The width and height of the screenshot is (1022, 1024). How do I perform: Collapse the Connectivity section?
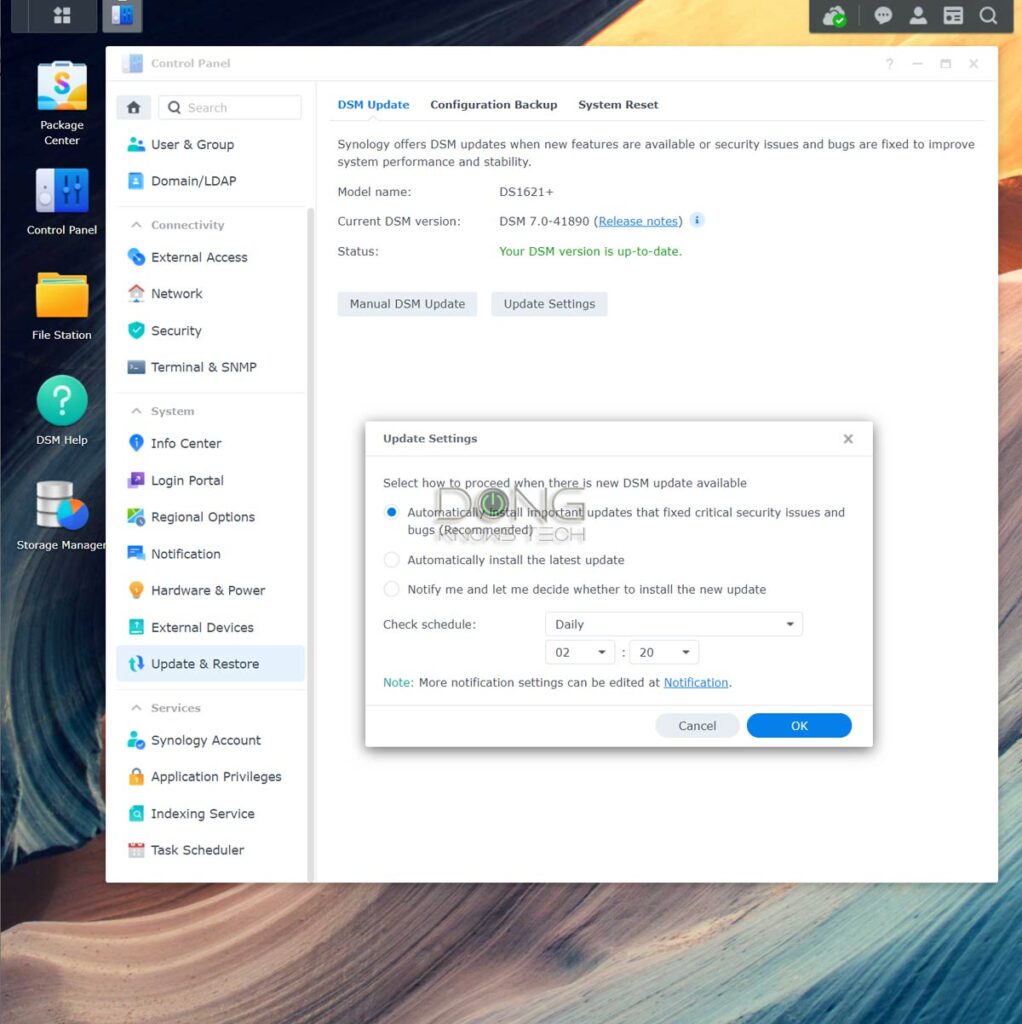[136, 225]
